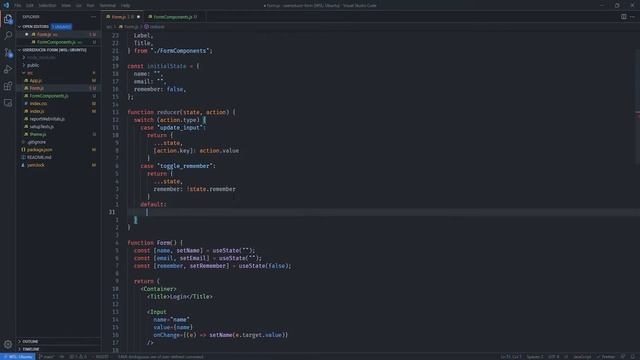The height and width of the screenshot is (360, 640).
Task: Click on 'function Form()' declaration text
Action: click(155, 243)
